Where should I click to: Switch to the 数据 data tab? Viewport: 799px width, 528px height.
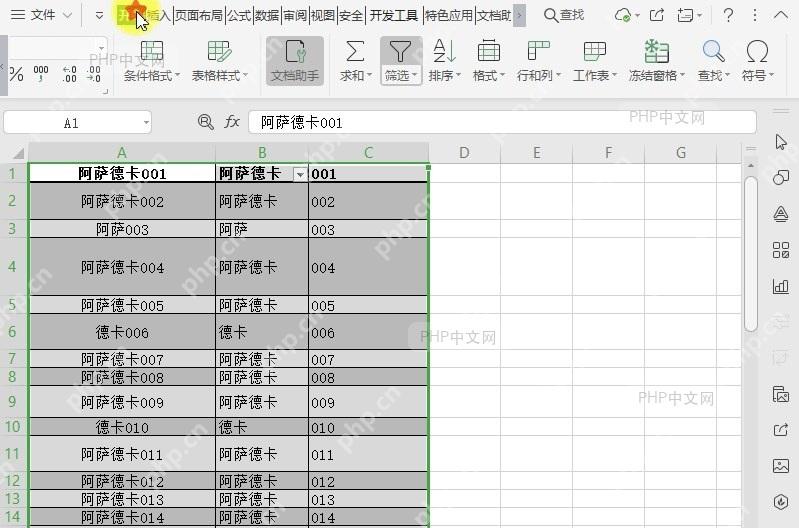click(267, 16)
